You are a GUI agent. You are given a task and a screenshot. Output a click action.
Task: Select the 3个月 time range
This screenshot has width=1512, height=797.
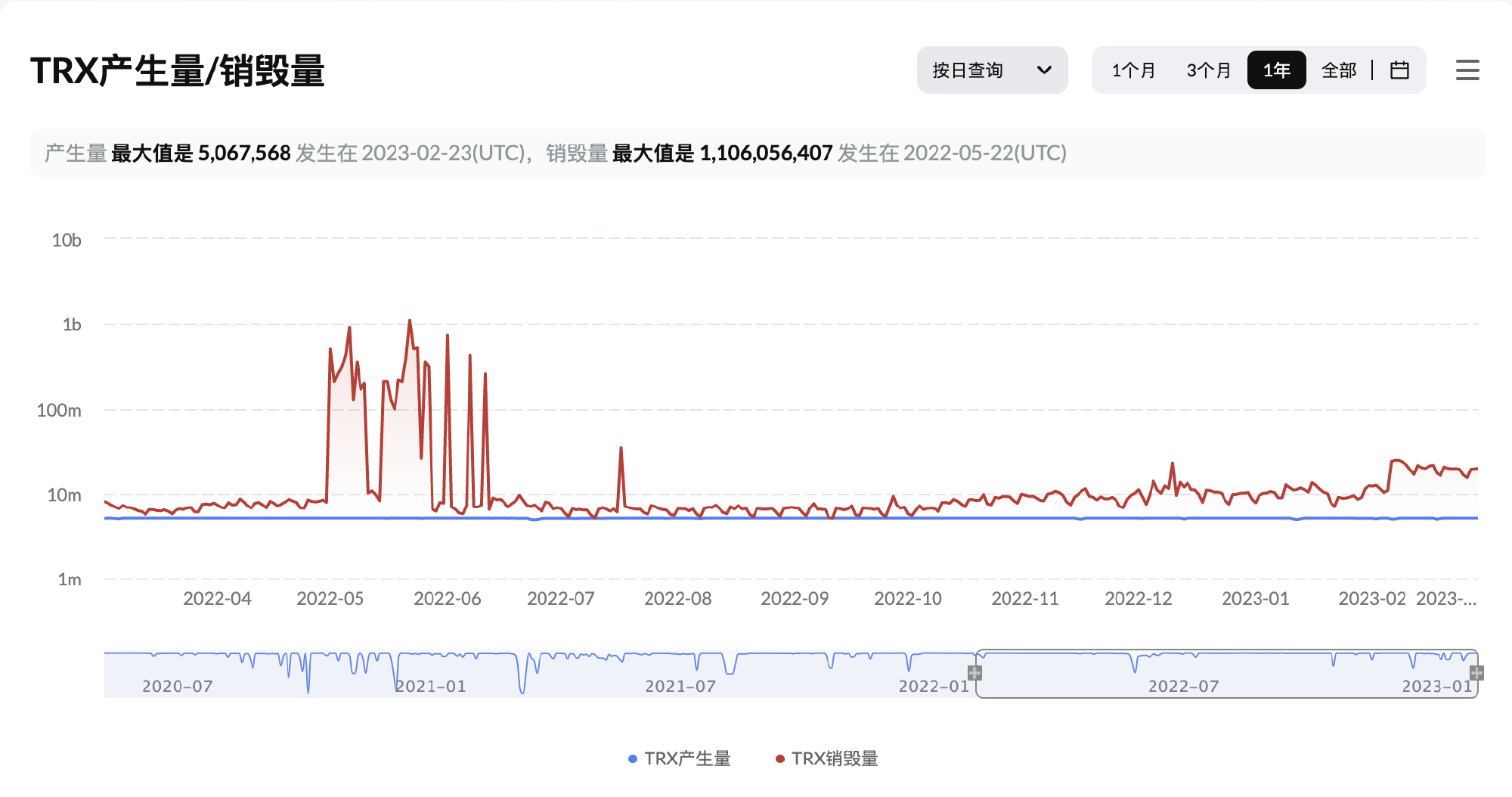pyautogui.click(x=1208, y=70)
